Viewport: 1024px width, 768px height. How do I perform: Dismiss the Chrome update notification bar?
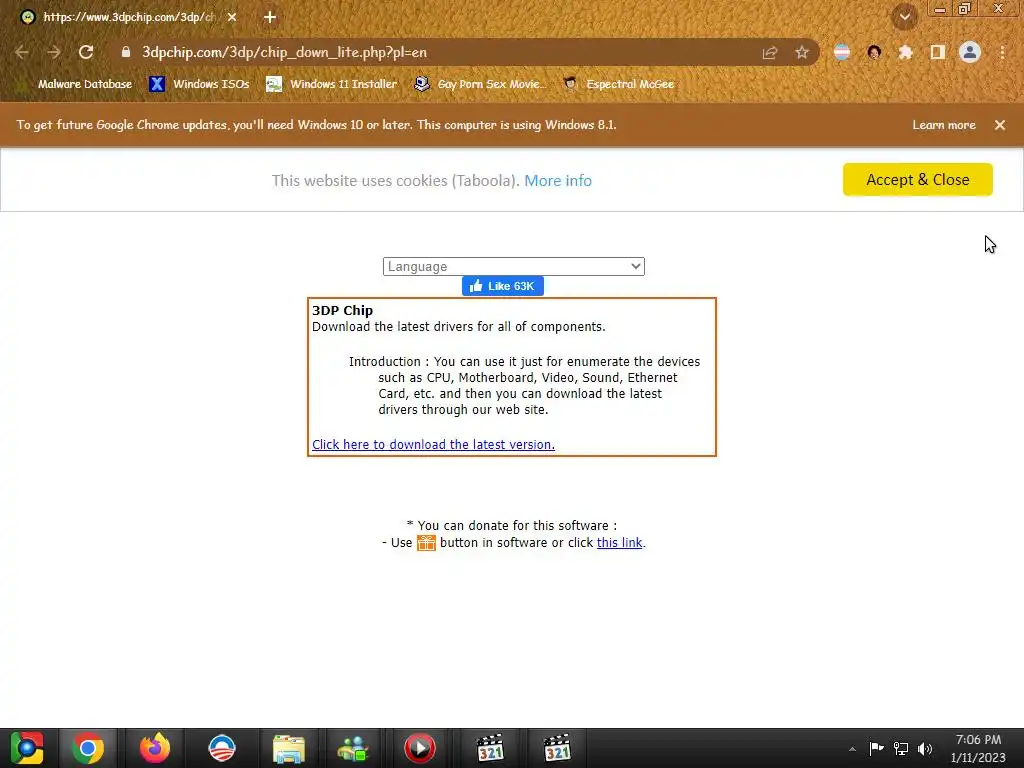click(1000, 125)
